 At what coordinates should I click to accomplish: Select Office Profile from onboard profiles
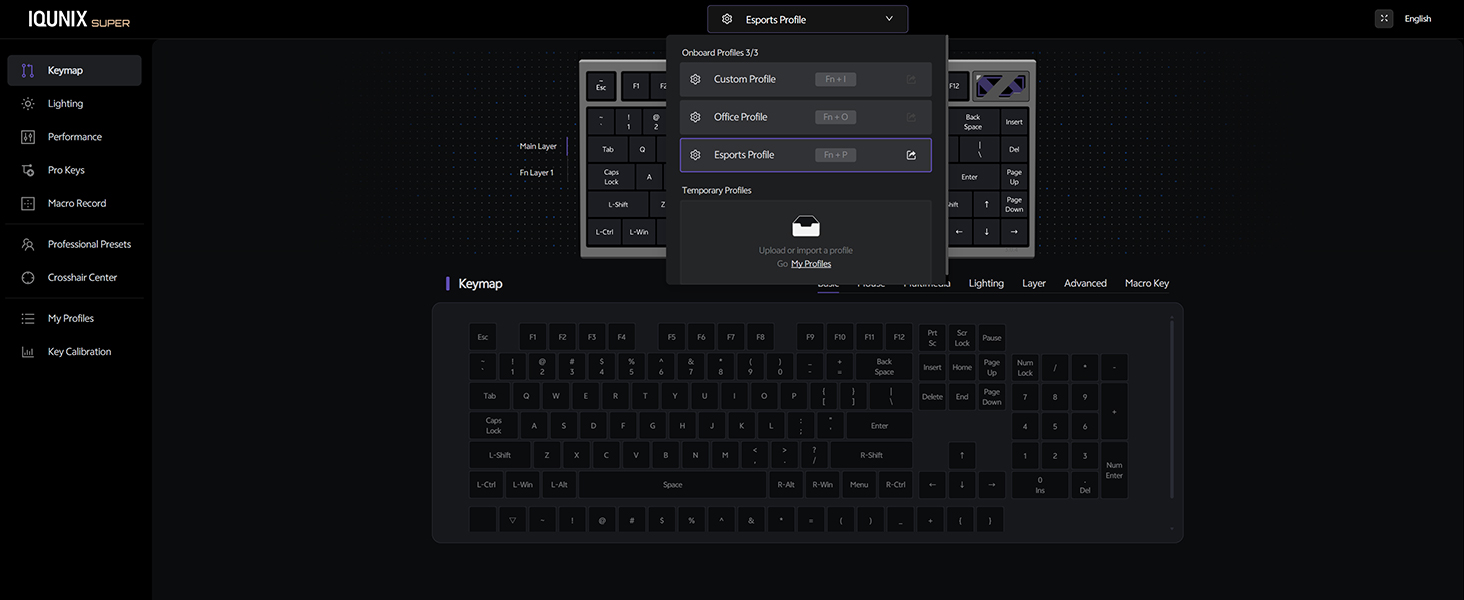(x=806, y=117)
